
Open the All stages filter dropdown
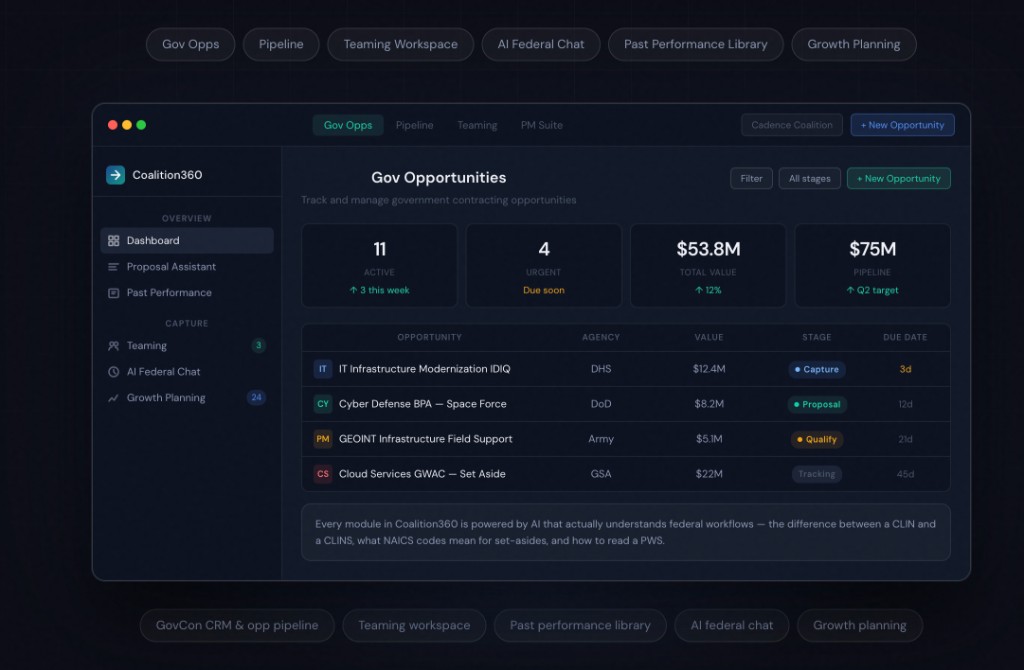click(x=809, y=179)
